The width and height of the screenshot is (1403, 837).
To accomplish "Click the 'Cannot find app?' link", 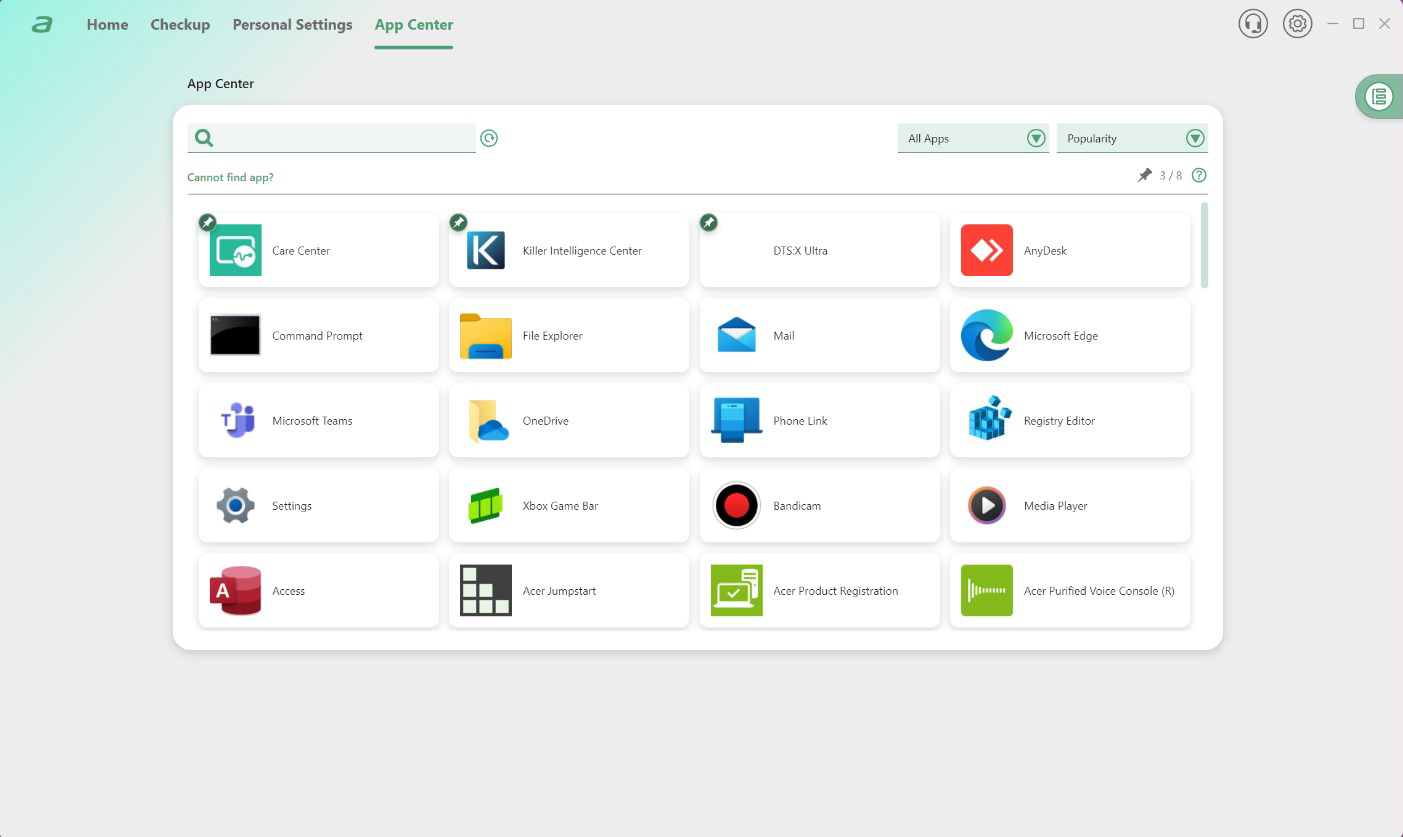I will 230,177.
